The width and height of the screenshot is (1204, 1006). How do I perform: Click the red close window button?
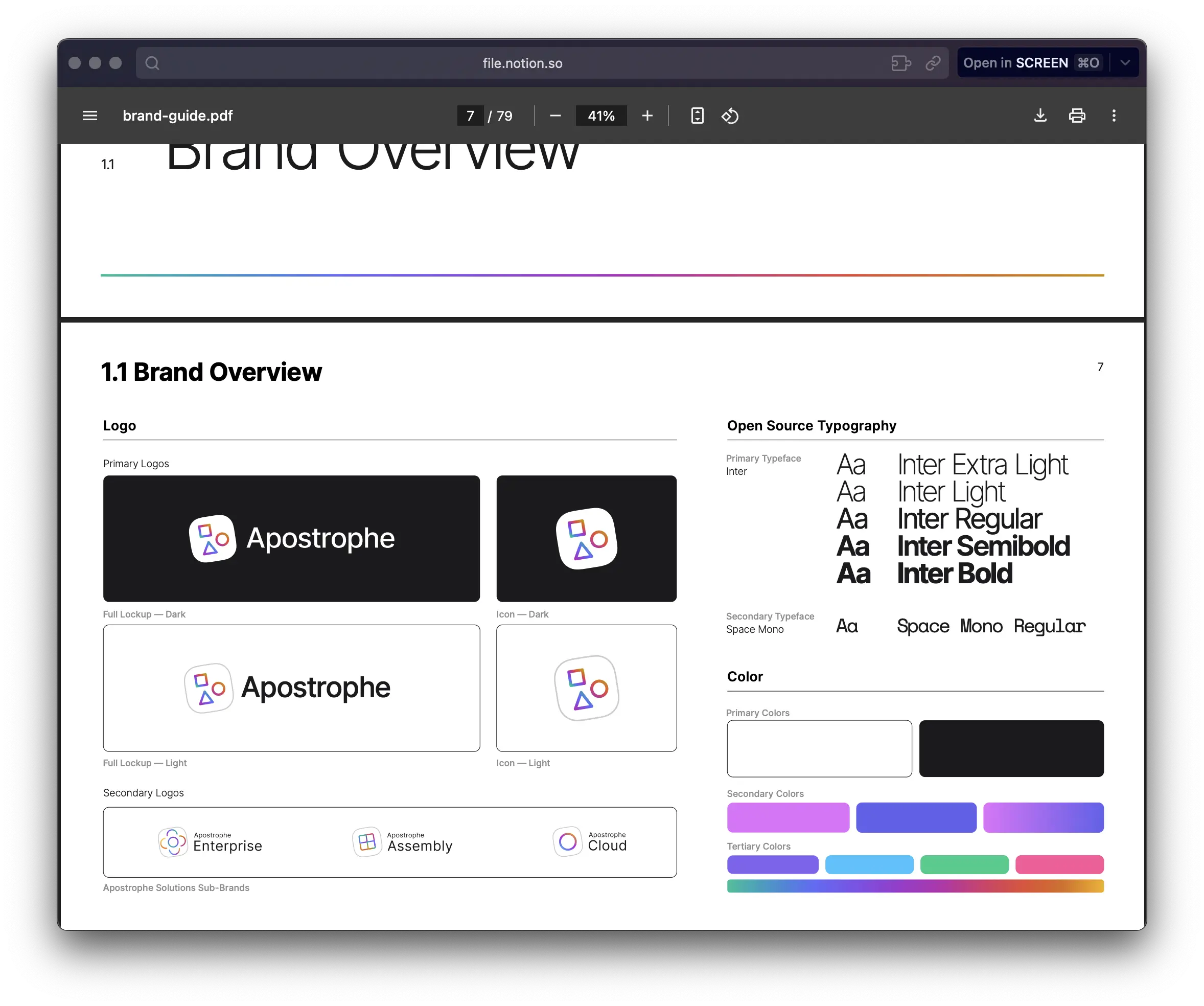tap(75, 63)
